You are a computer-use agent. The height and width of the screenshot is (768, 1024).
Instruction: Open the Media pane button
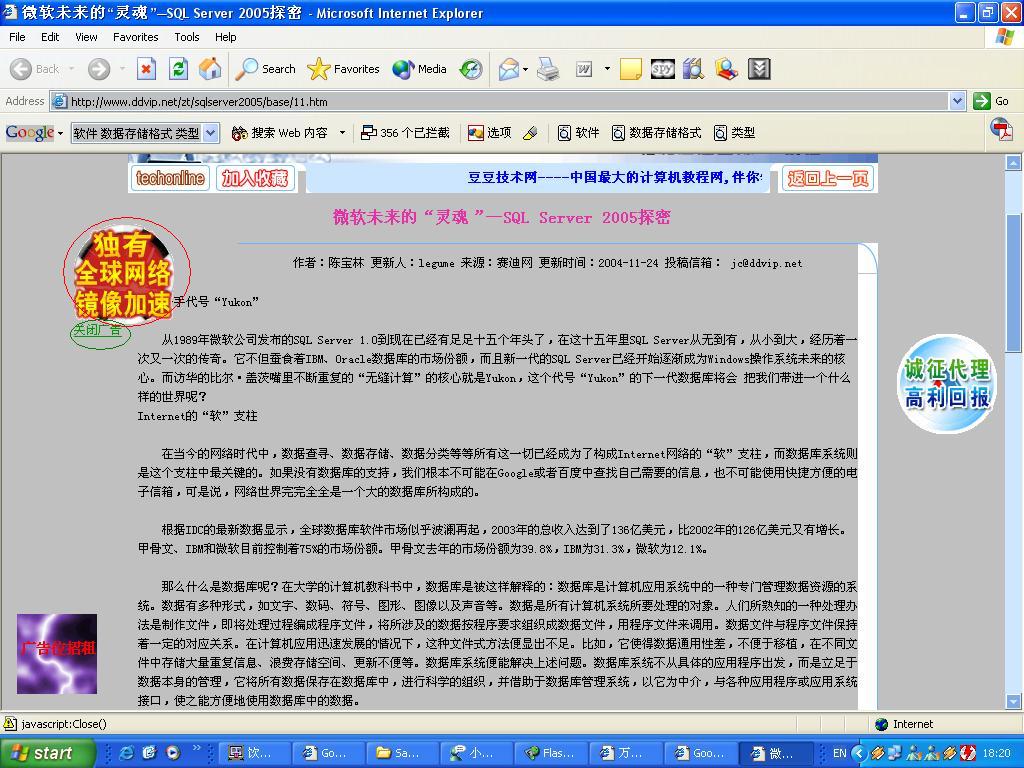pos(420,69)
